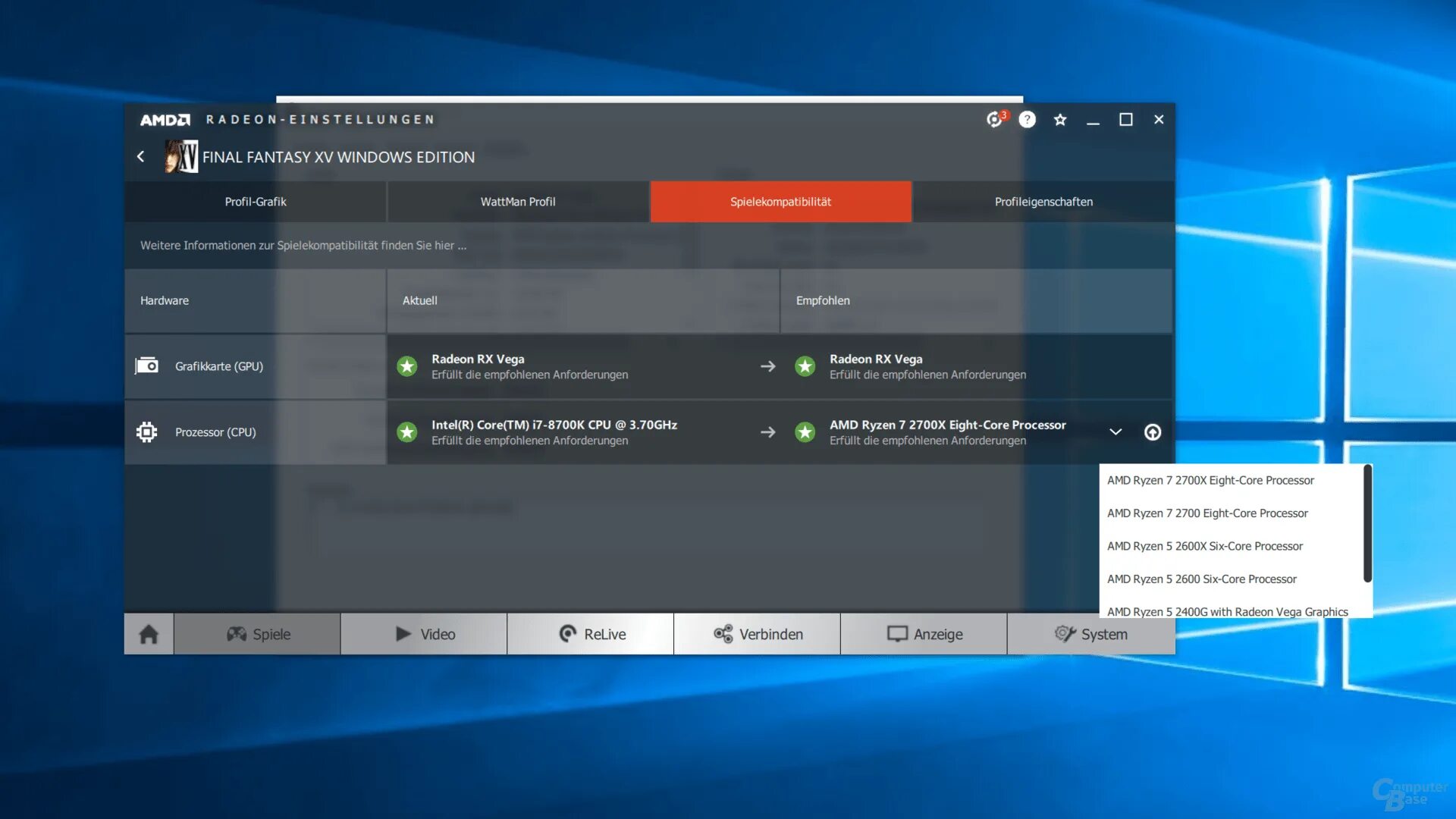Viewport: 1456px width, 819px height.
Task: Click the upgrade circle arrow icon for CPU
Action: (1152, 432)
